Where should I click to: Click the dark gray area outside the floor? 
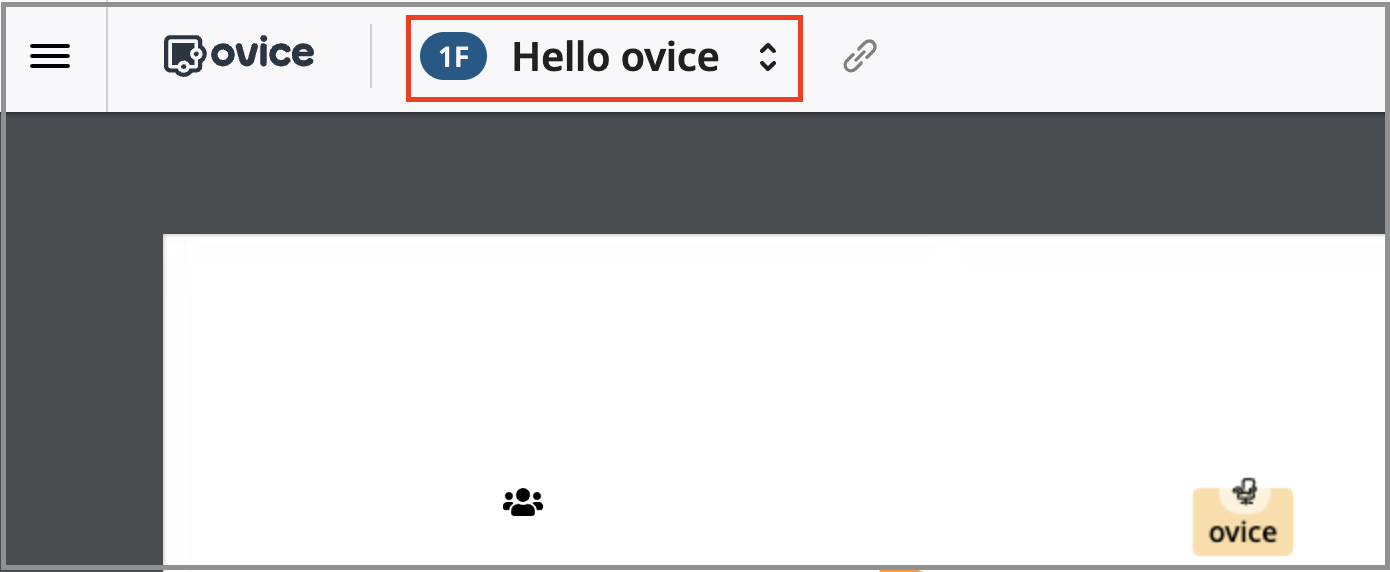tap(700, 170)
